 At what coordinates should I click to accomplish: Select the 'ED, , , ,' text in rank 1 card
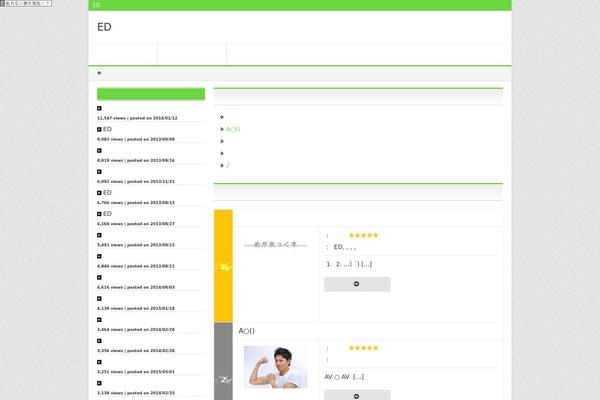click(345, 247)
